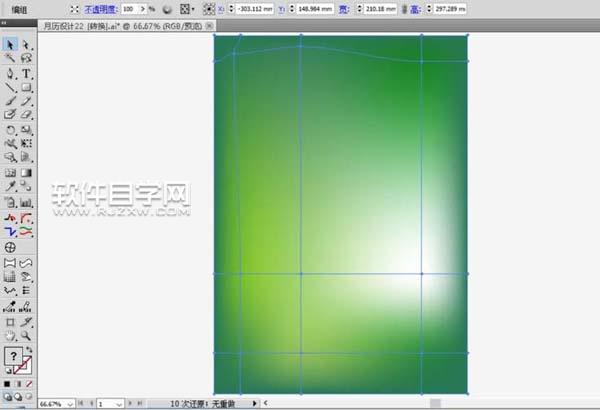
Task: Close the 月历设计22 document tab
Action: 209,26
